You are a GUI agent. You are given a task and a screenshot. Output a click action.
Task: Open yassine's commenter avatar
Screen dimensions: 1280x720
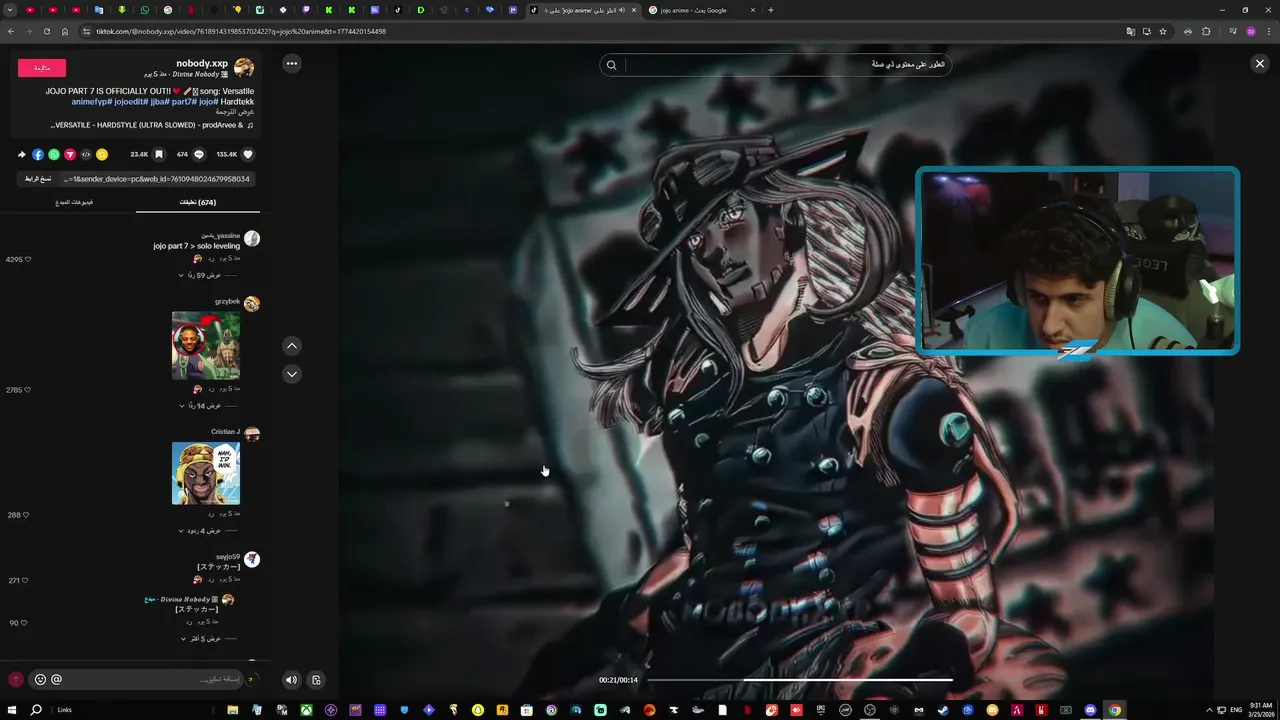(252, 238)
